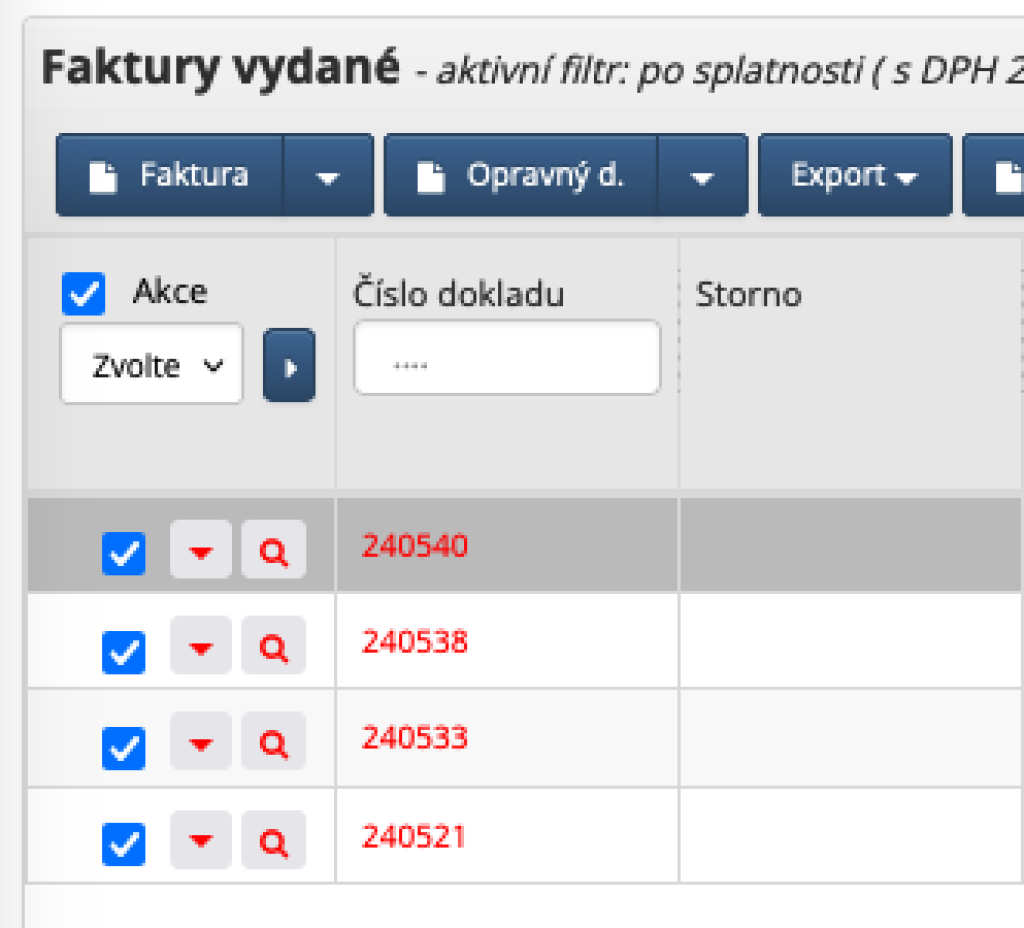Open the Zvolte action dropdown
Image resolution: width=1024 pixels, height=928 pixels.
(151, 365)
